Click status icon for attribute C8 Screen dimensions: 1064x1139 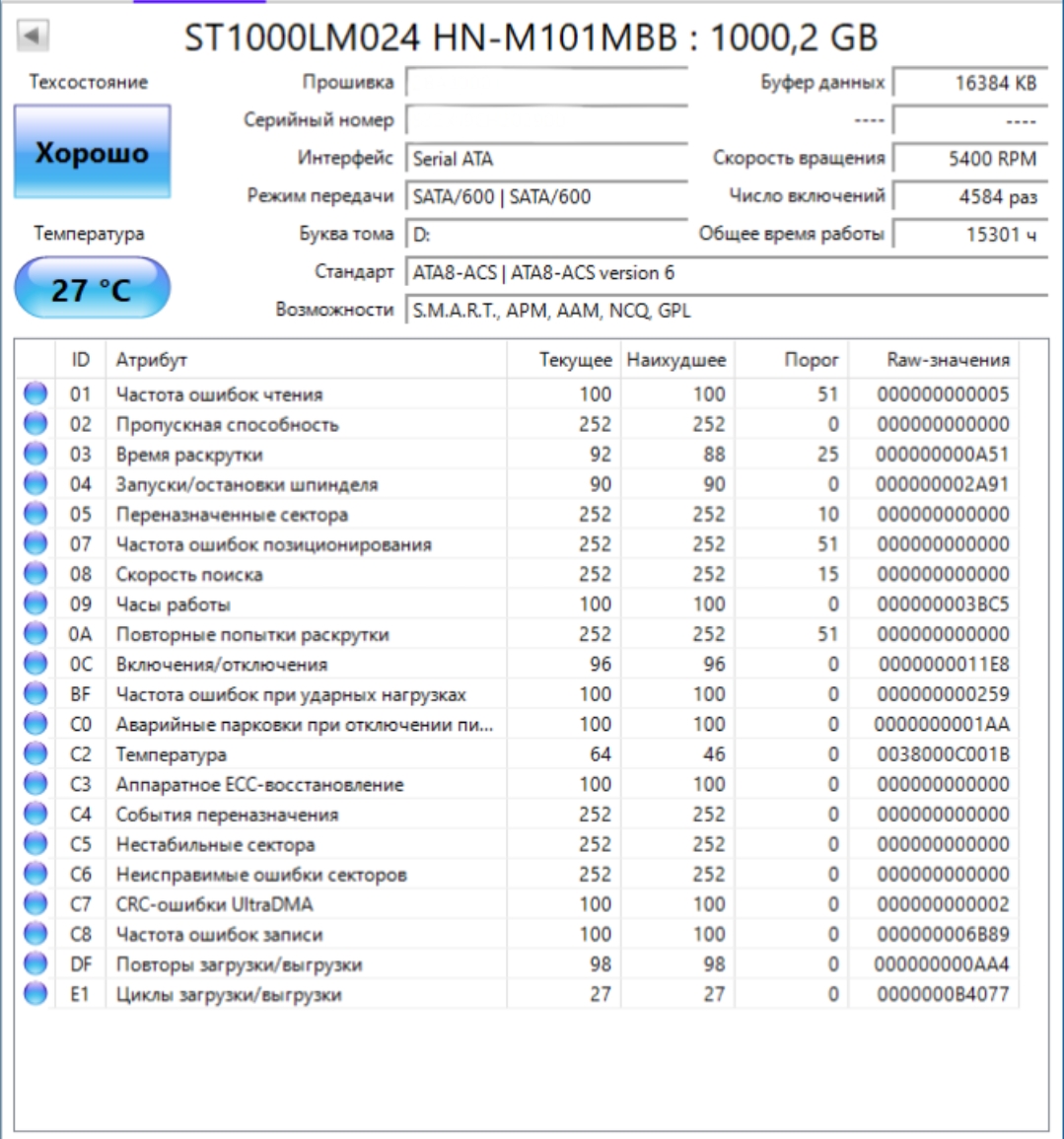[x=35, y=934]
